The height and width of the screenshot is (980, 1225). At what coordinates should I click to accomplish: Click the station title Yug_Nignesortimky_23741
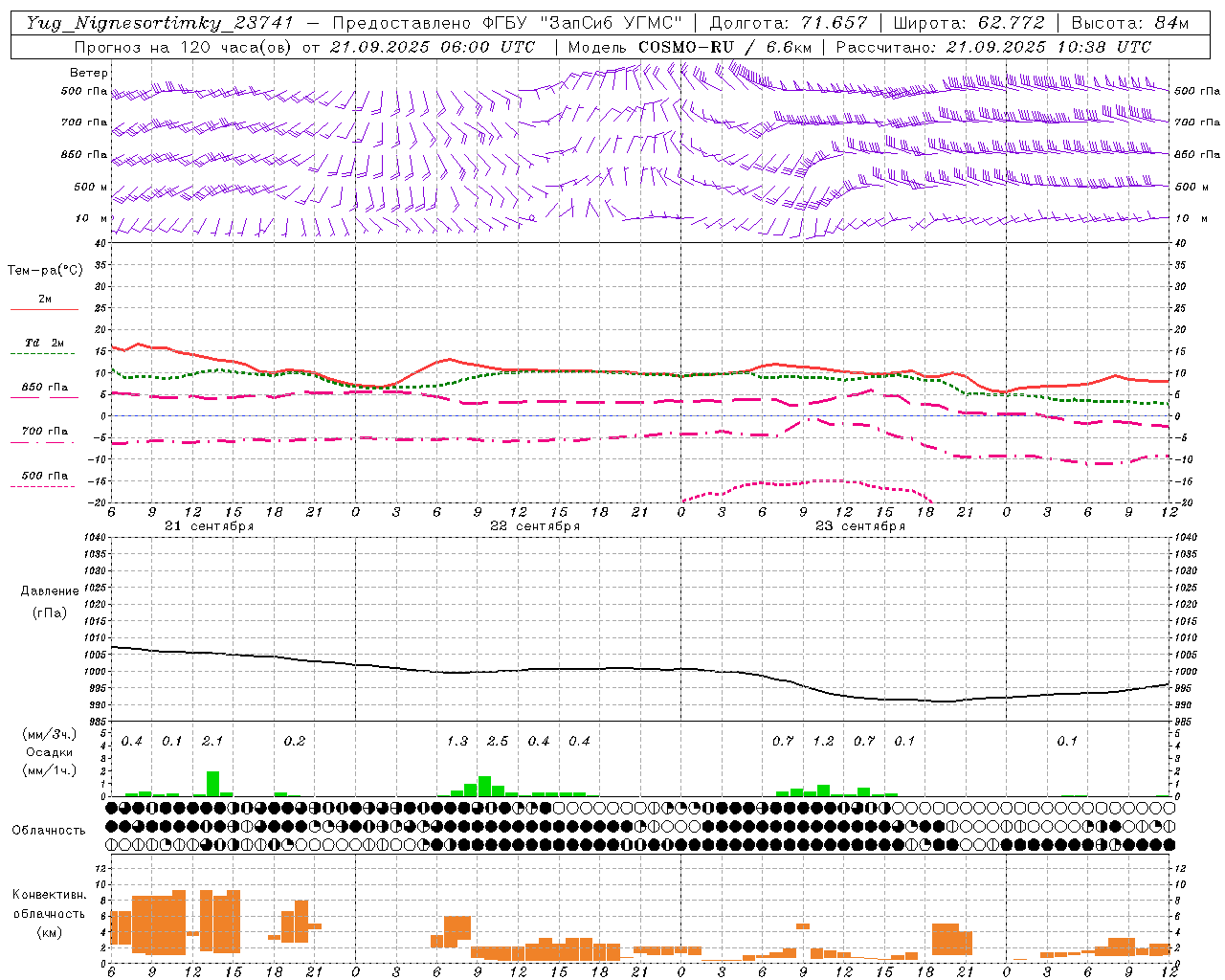tap(160, 23)
